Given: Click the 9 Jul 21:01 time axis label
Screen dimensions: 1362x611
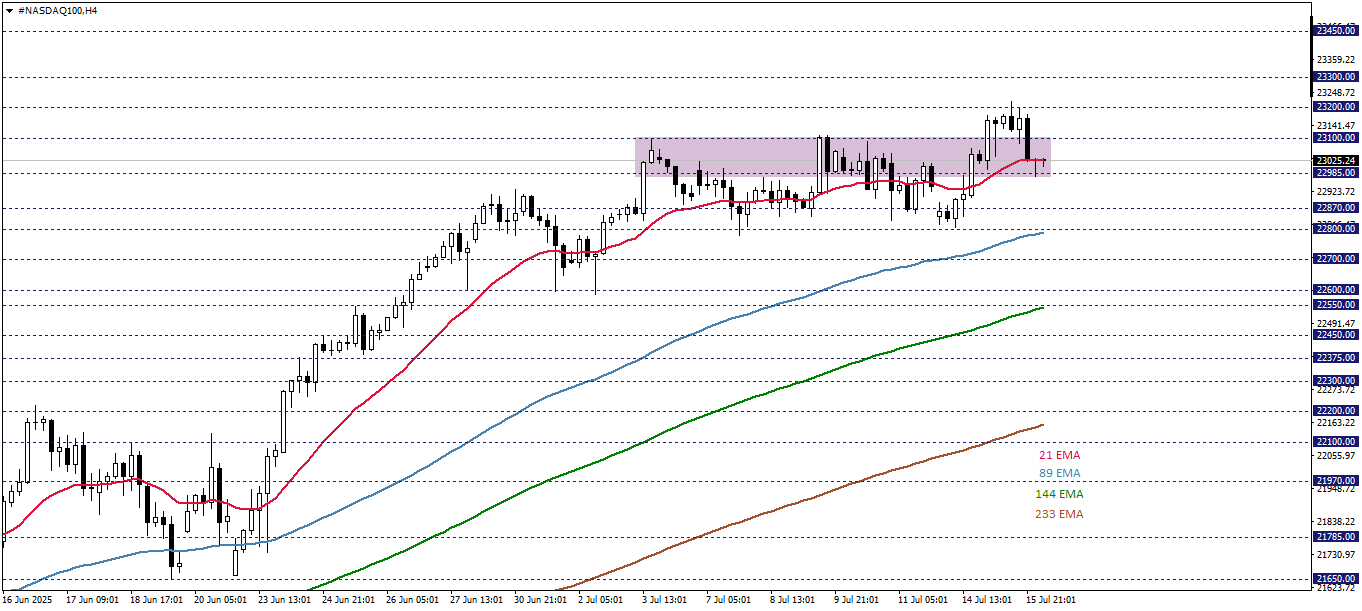Looking at the screenshot, I should [x=857, y=599].
